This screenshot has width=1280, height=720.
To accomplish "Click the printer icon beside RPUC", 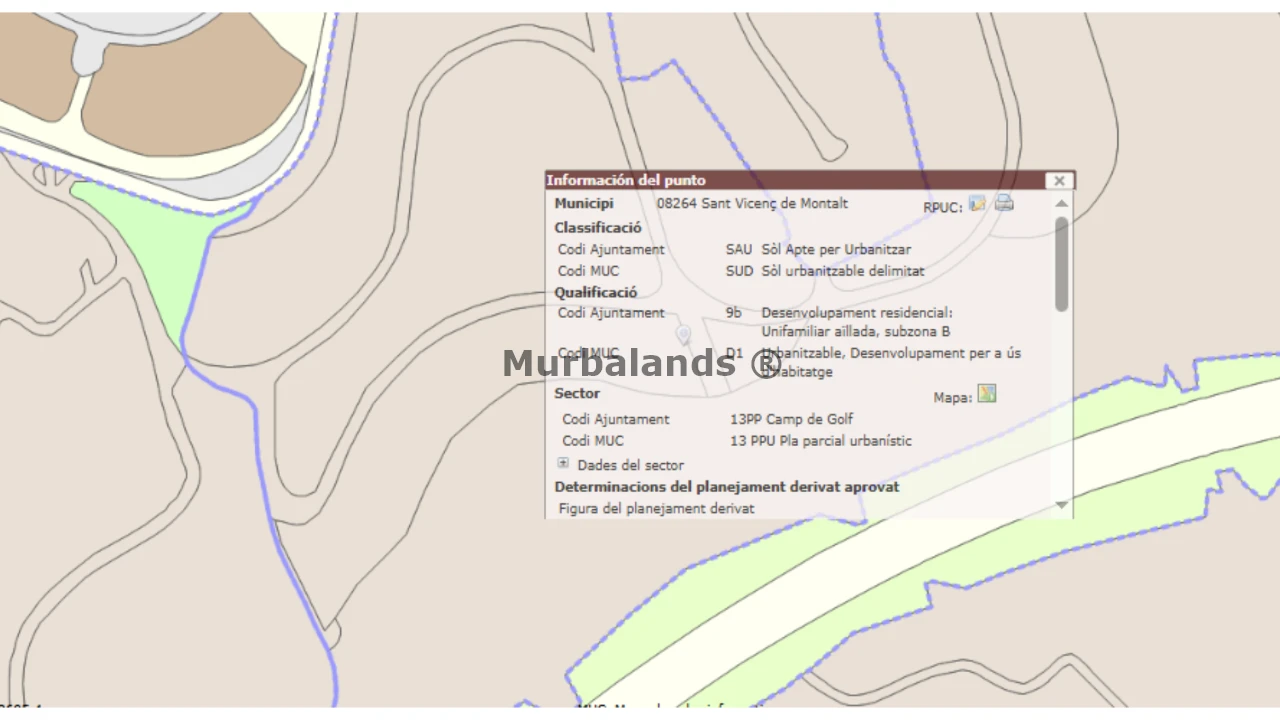I will 1004,203.
